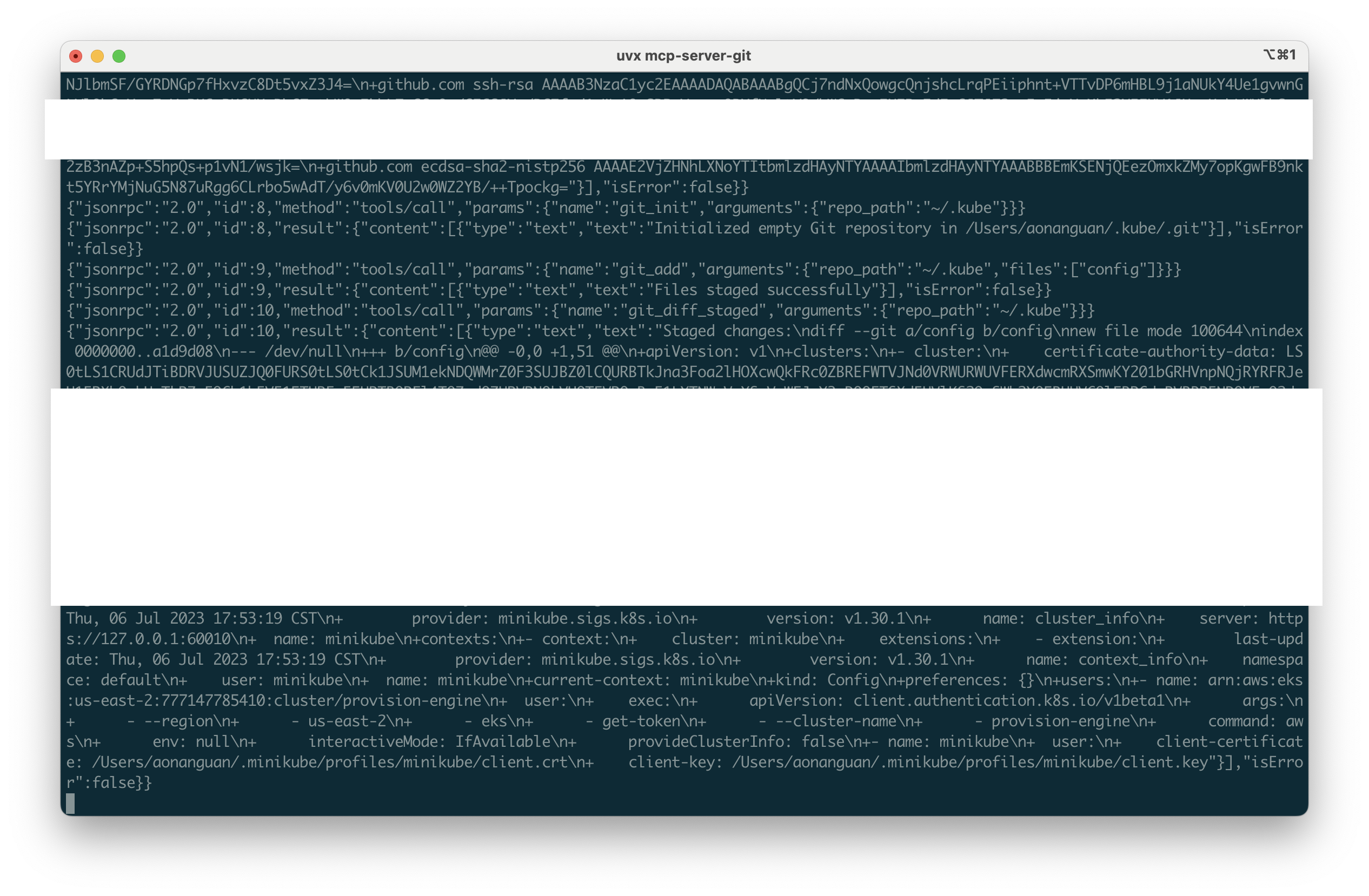Viewport: 1369px width, 896px height.
Task: Select the Files staged successfully message
Action: point(765,289)
